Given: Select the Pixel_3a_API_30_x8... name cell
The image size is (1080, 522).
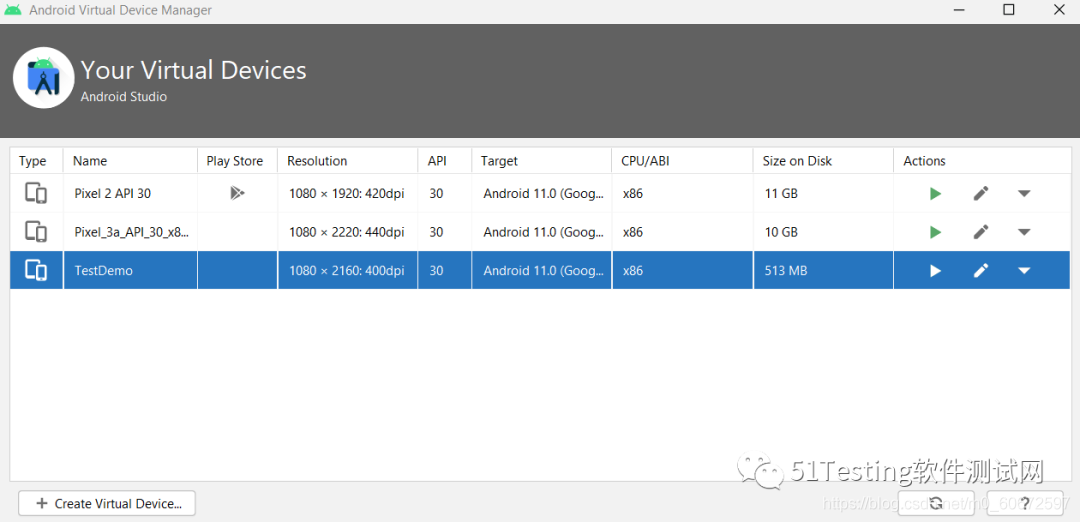Looking at the screenshot, I should tap(130, 232).
